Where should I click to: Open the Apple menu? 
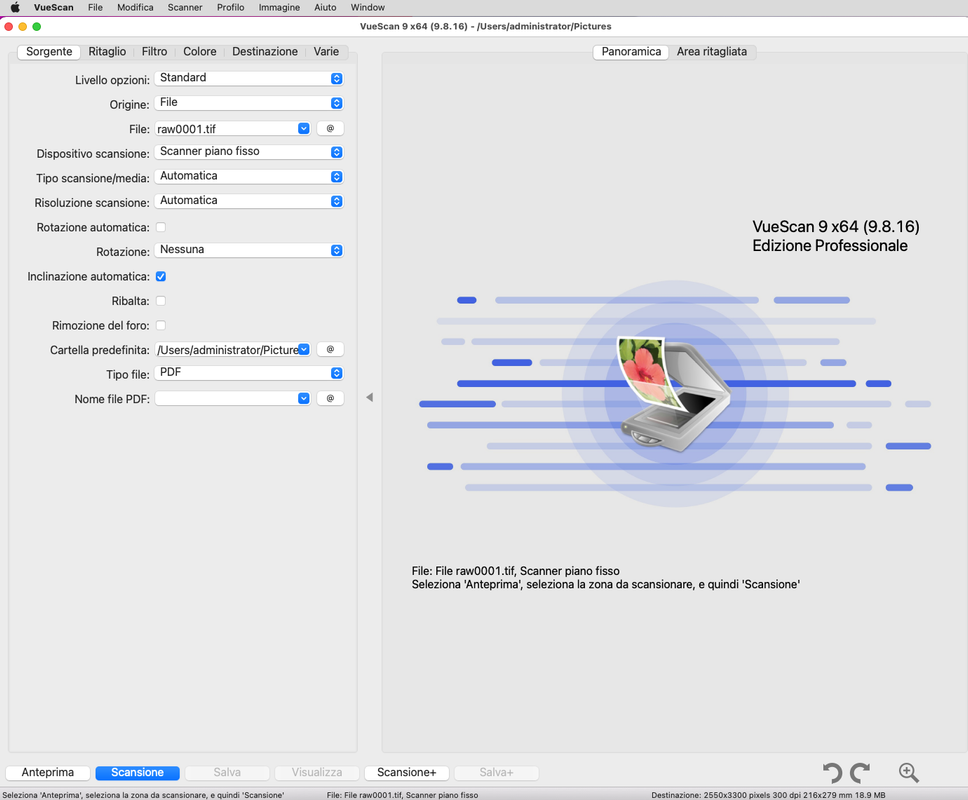pos(15,7)
